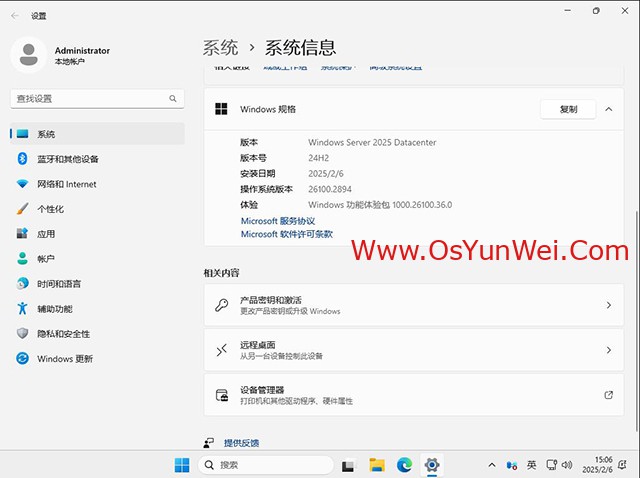Show hidden tray icons chevron
640x478 pixels.
pos(492,465)
